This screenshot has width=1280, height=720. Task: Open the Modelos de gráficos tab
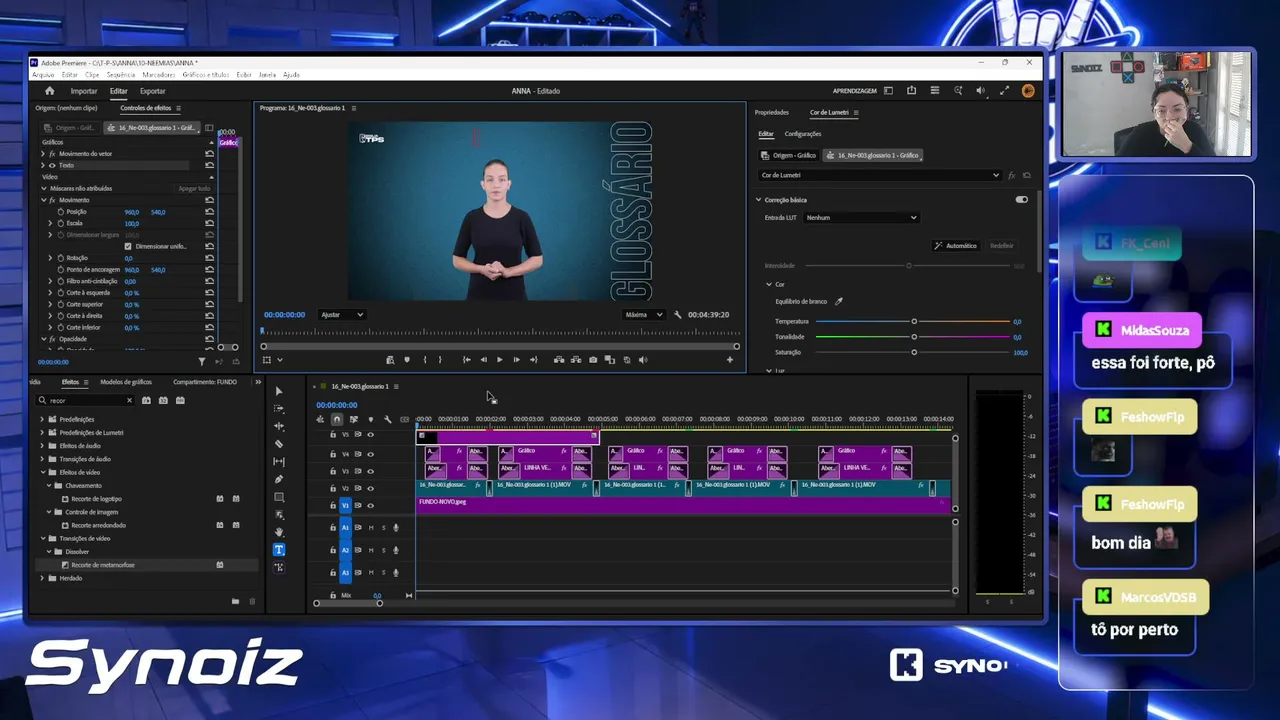(x=126, y=382)
